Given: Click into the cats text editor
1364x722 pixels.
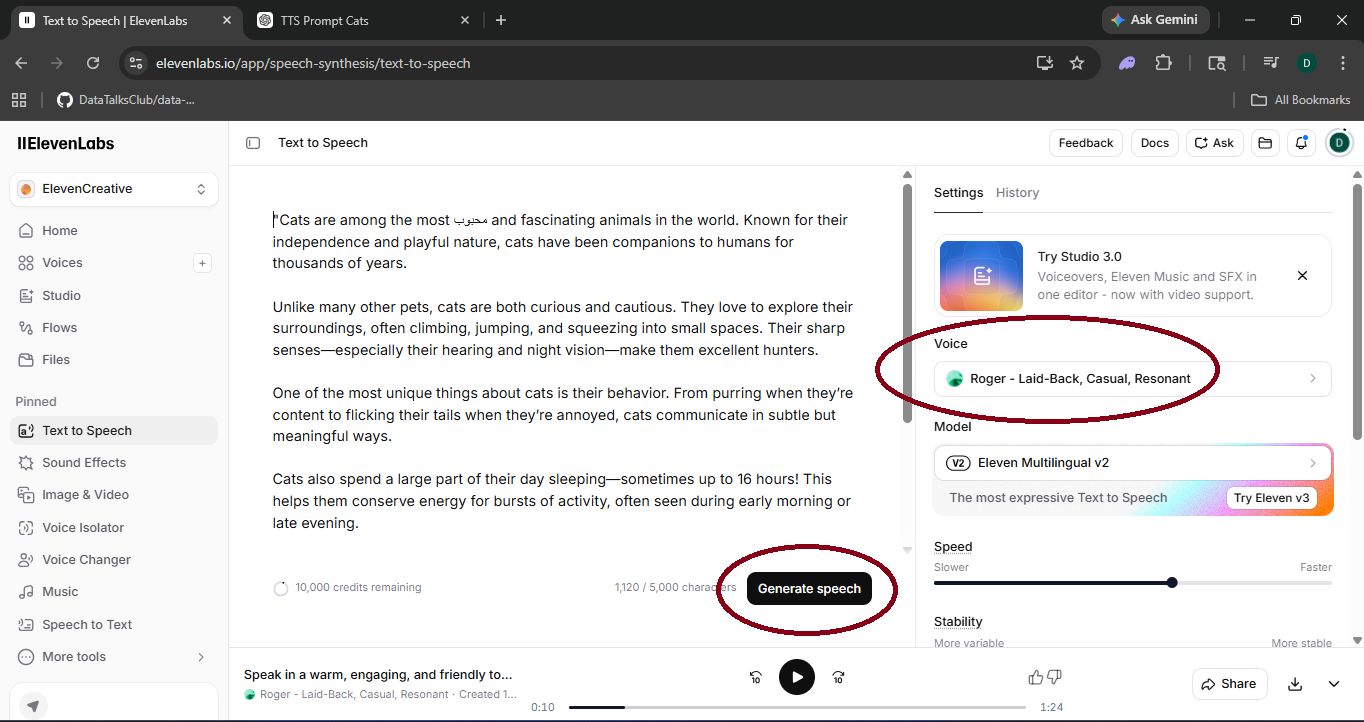Looking at the screenshot, I should 565,371.
